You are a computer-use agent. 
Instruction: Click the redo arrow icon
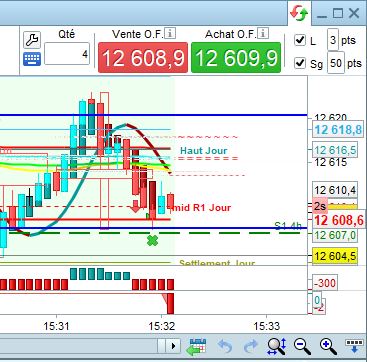pos(251,346)
